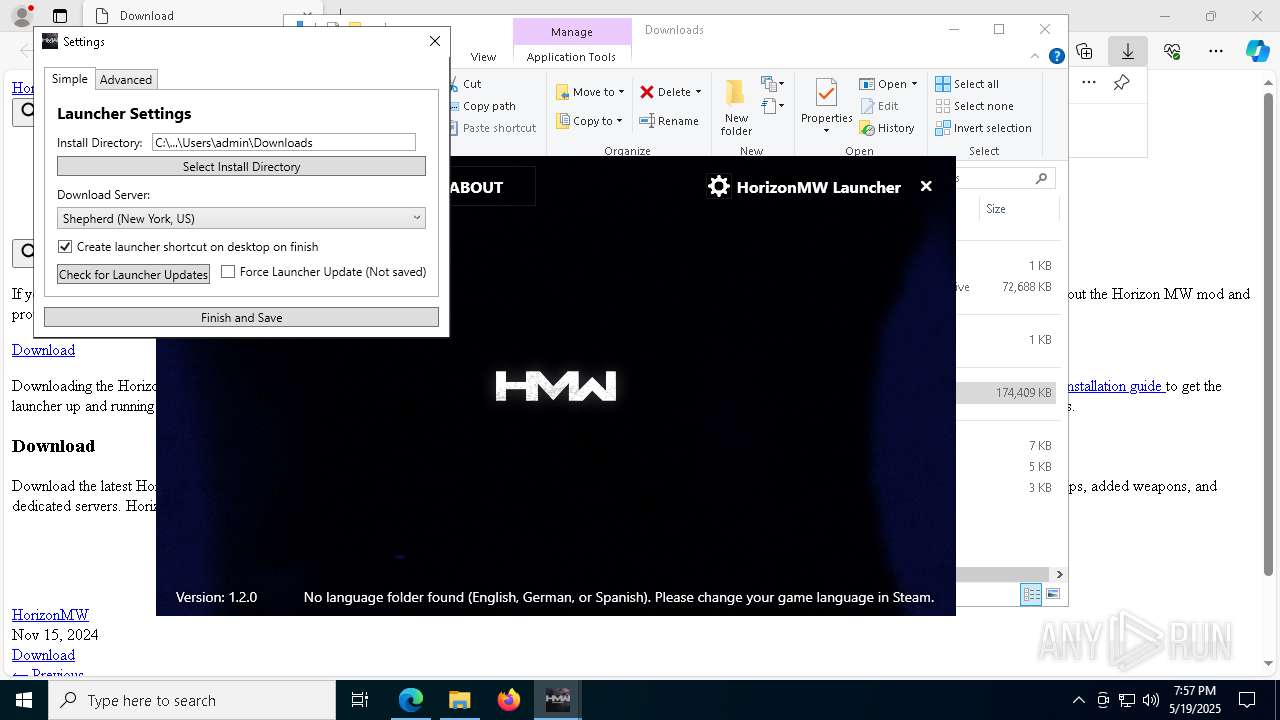
Task: Open Edge tab actions menu icon
Action: pyautogui.click(x=60, y=16)
